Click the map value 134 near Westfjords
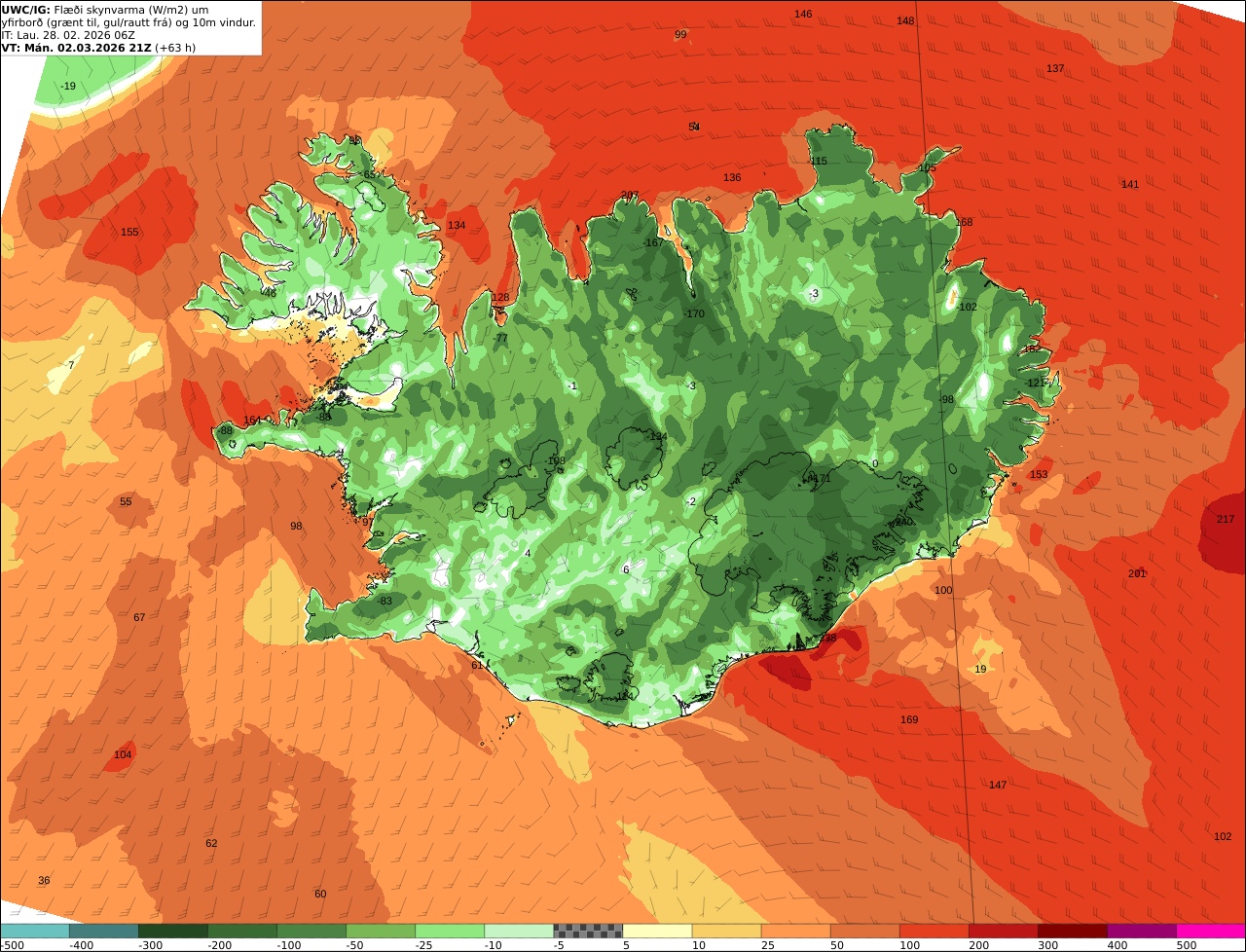Viewport: 1246px width, 952px height. coord(457,225)
